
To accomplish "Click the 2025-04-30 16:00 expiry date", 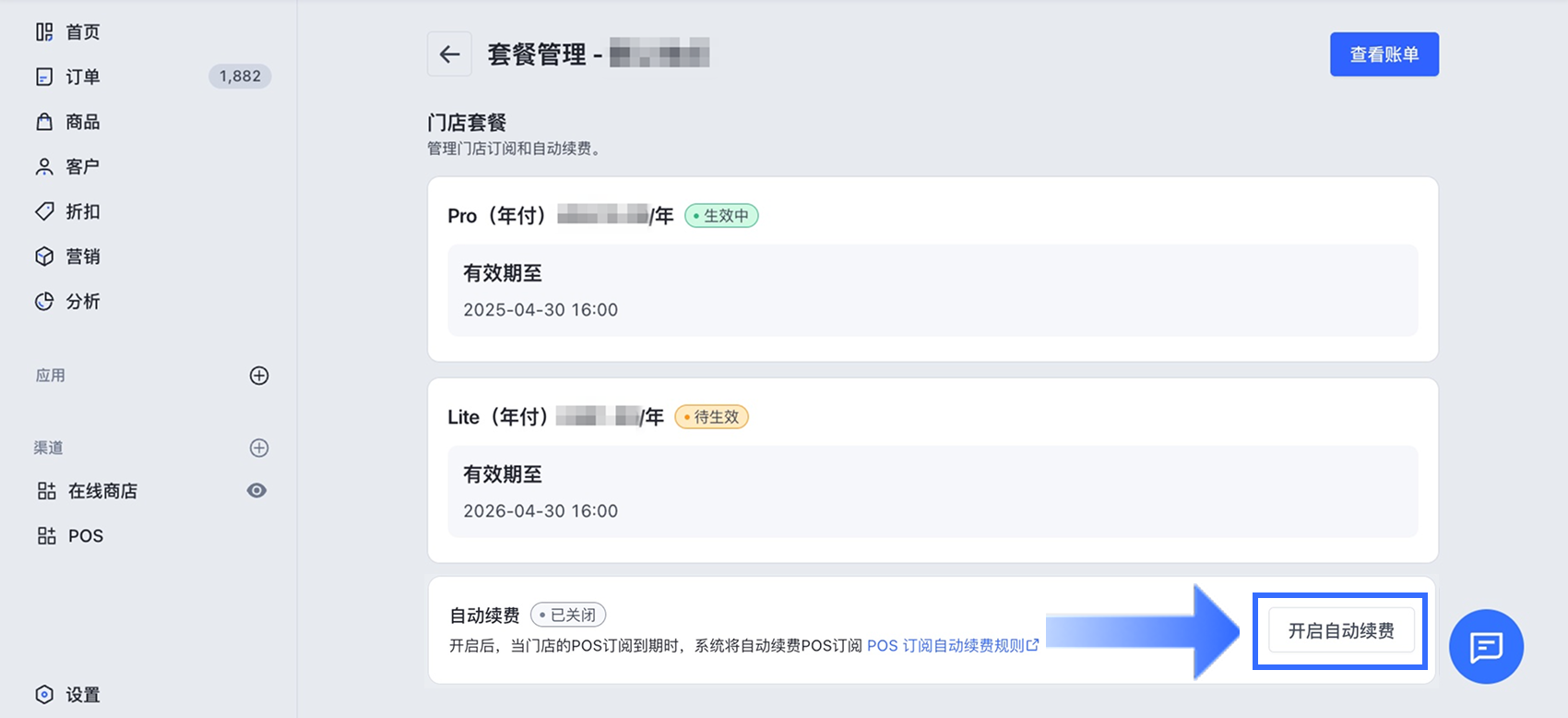I will click(x=540, y=310).
